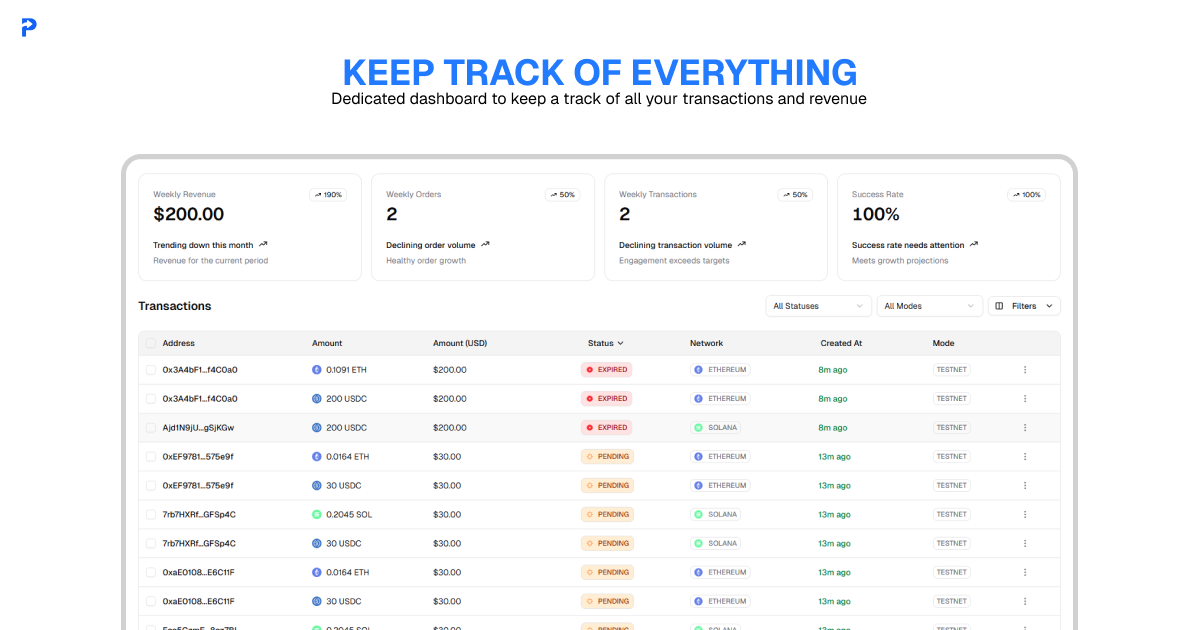Tick the checkbox for 0xEF9781 0.0164 ETH row
The width and height of the screenshot is (1200, 630).
pos(151,457)
